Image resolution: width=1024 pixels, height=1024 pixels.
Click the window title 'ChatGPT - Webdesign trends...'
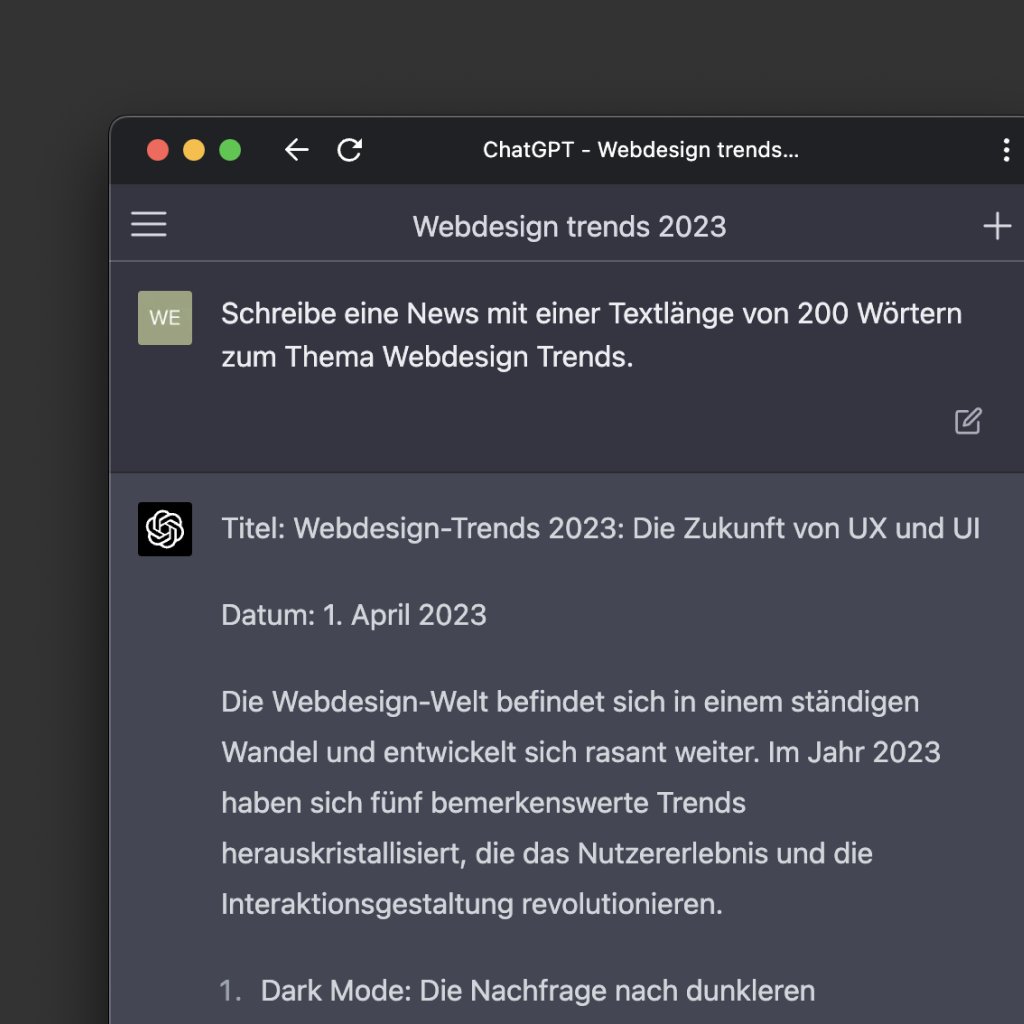[x=641, y=150]
